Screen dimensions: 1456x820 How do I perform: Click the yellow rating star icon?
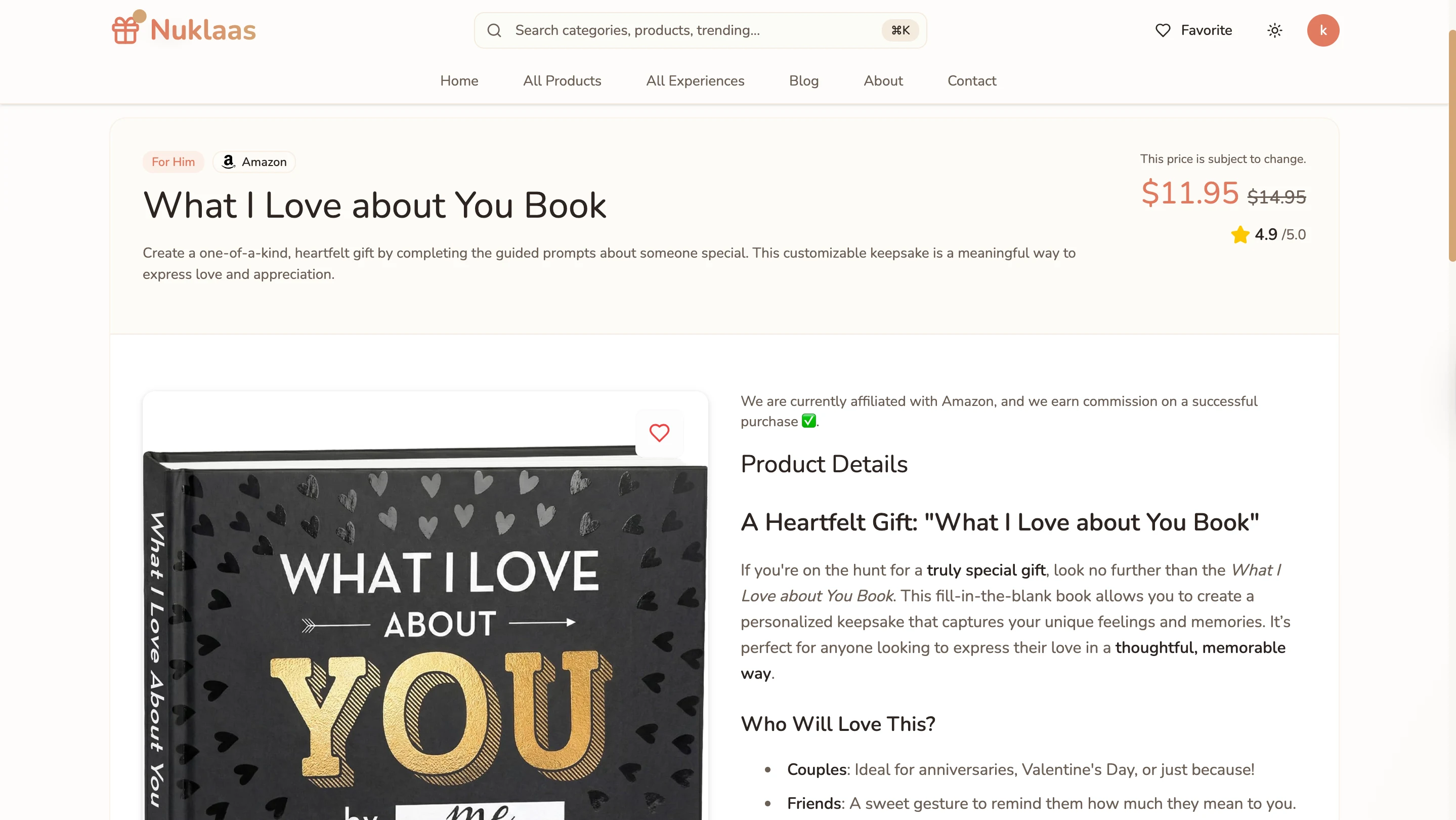pyautogui.click(x=1240, y=235)
